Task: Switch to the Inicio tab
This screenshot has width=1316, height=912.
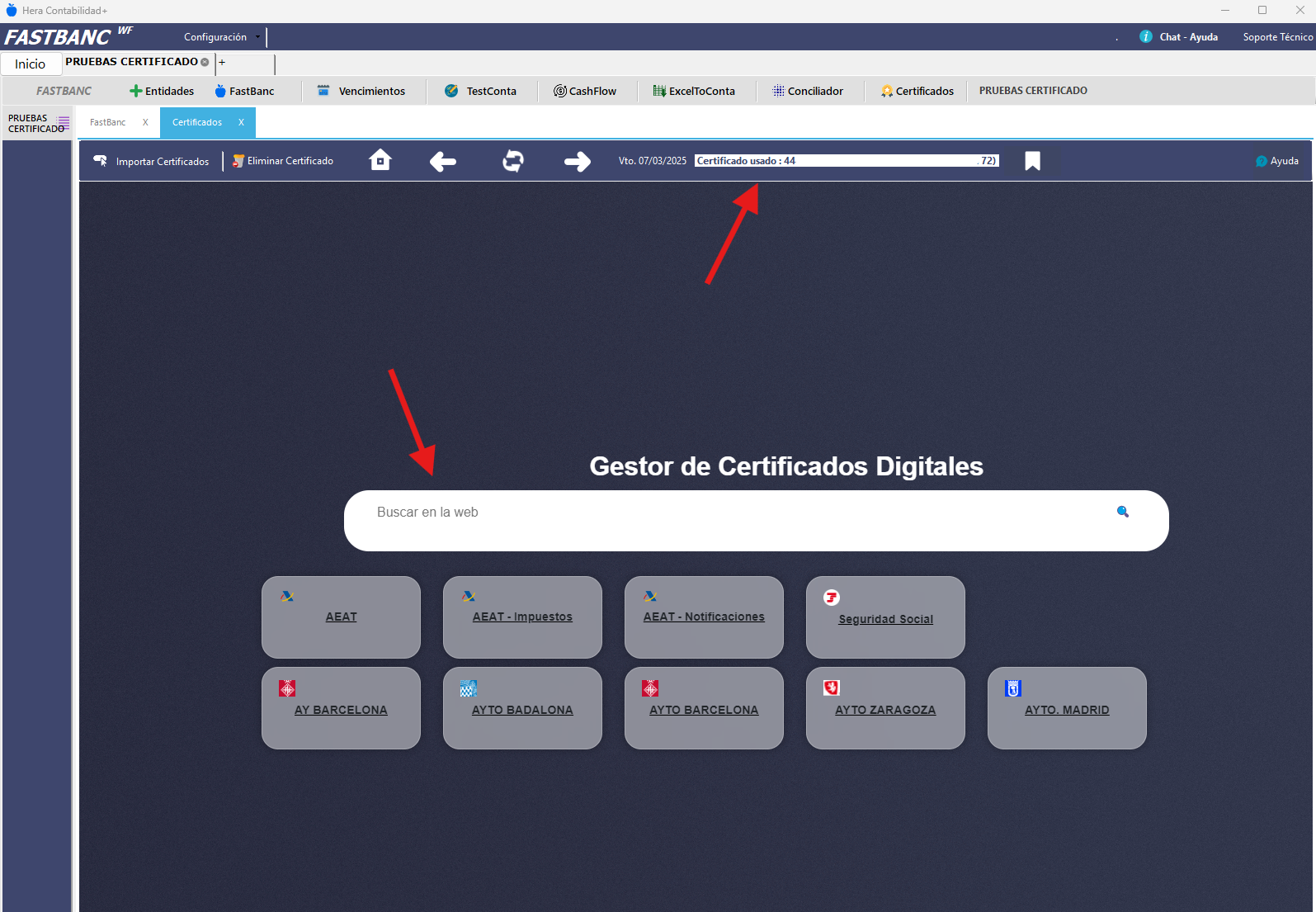Action: click(x=31, y=64)
